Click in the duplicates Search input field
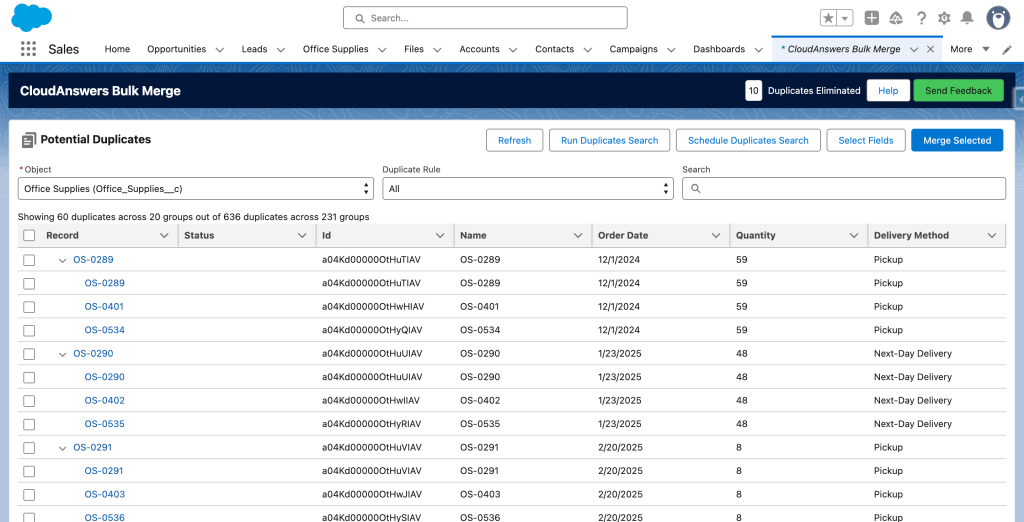 pyautogui.click(x=844, y=189)
